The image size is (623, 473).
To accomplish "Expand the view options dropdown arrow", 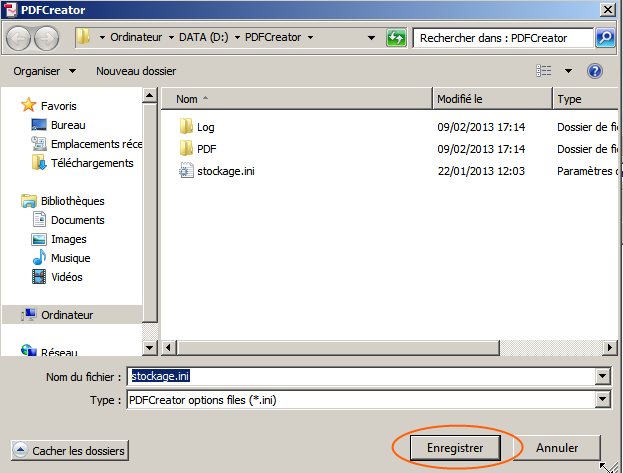I will pos(568,71).
